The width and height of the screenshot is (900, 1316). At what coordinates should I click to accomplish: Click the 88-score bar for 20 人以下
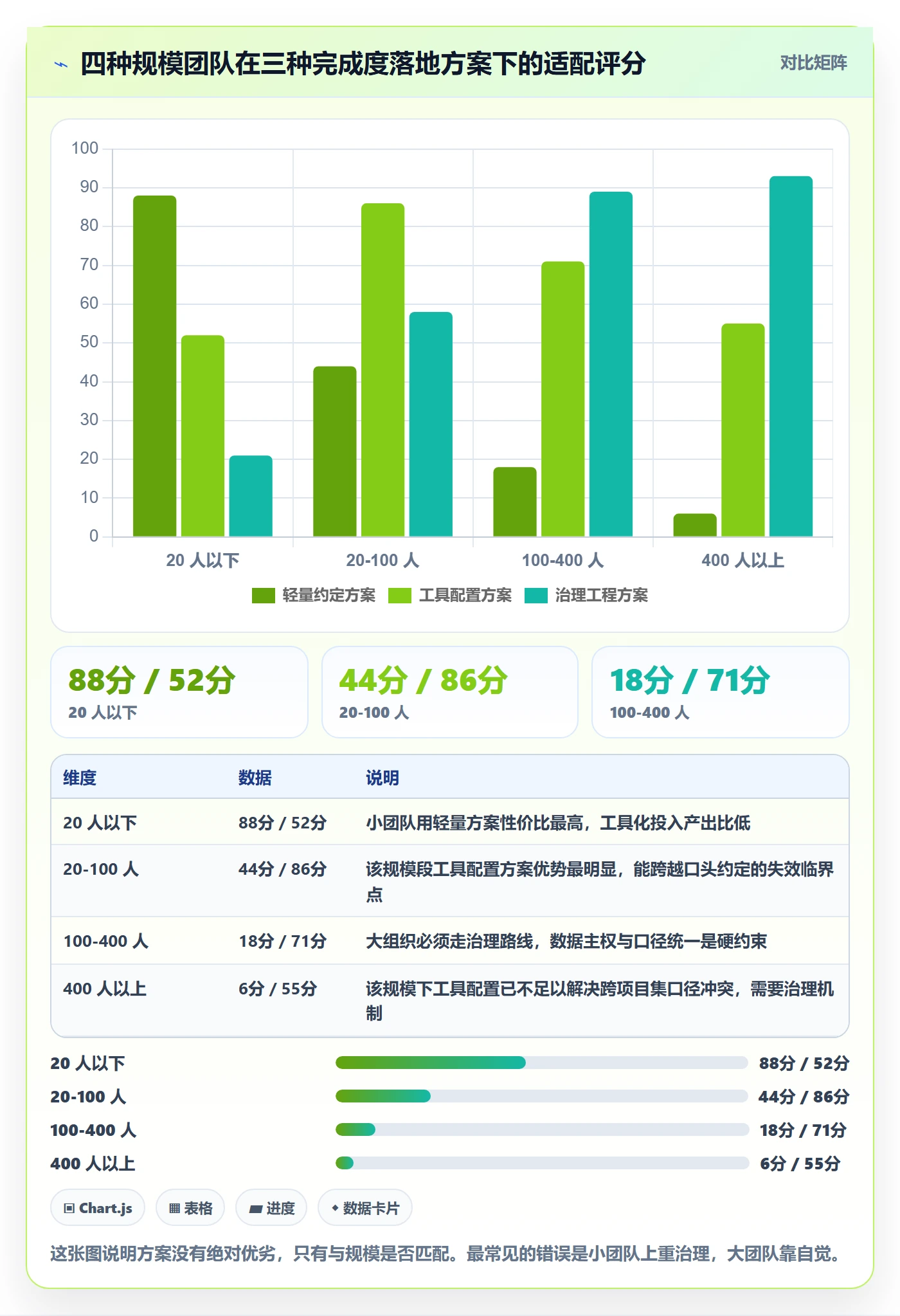coord(154,366)
